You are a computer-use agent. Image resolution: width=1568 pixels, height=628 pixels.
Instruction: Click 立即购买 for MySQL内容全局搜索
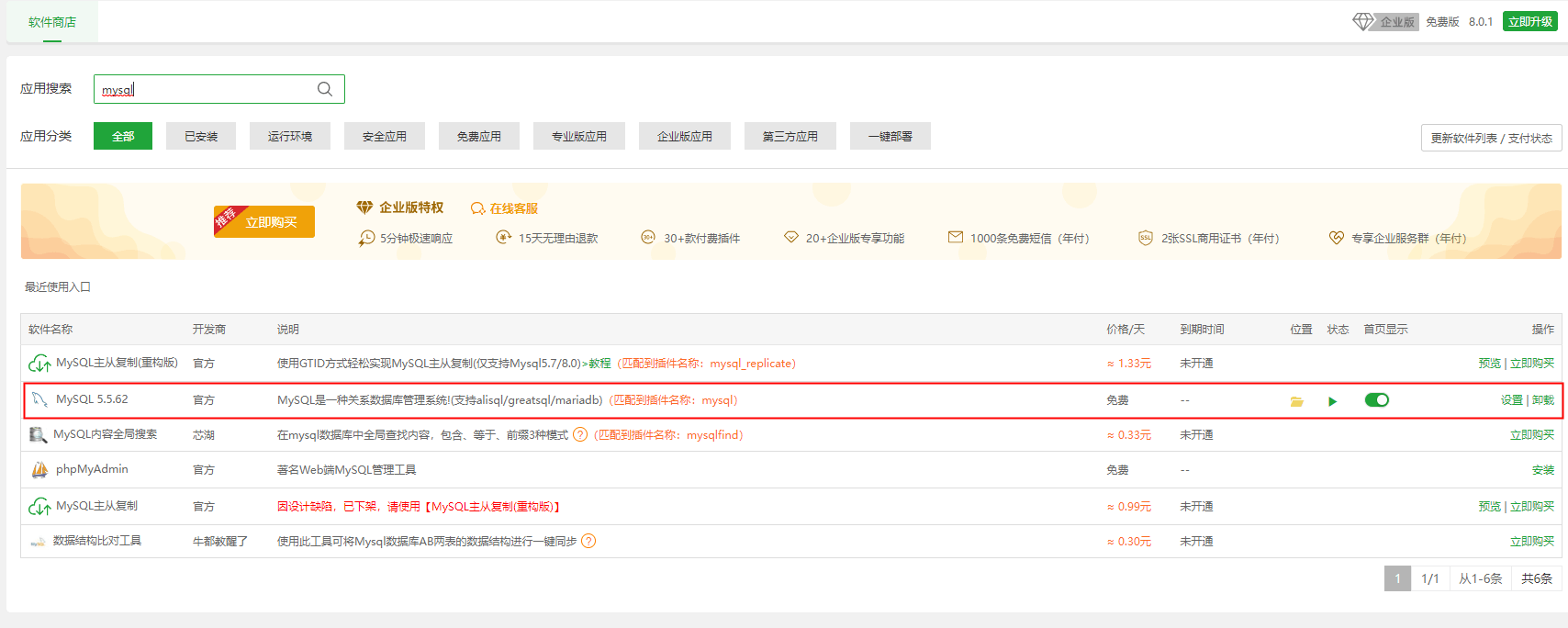1532,435
